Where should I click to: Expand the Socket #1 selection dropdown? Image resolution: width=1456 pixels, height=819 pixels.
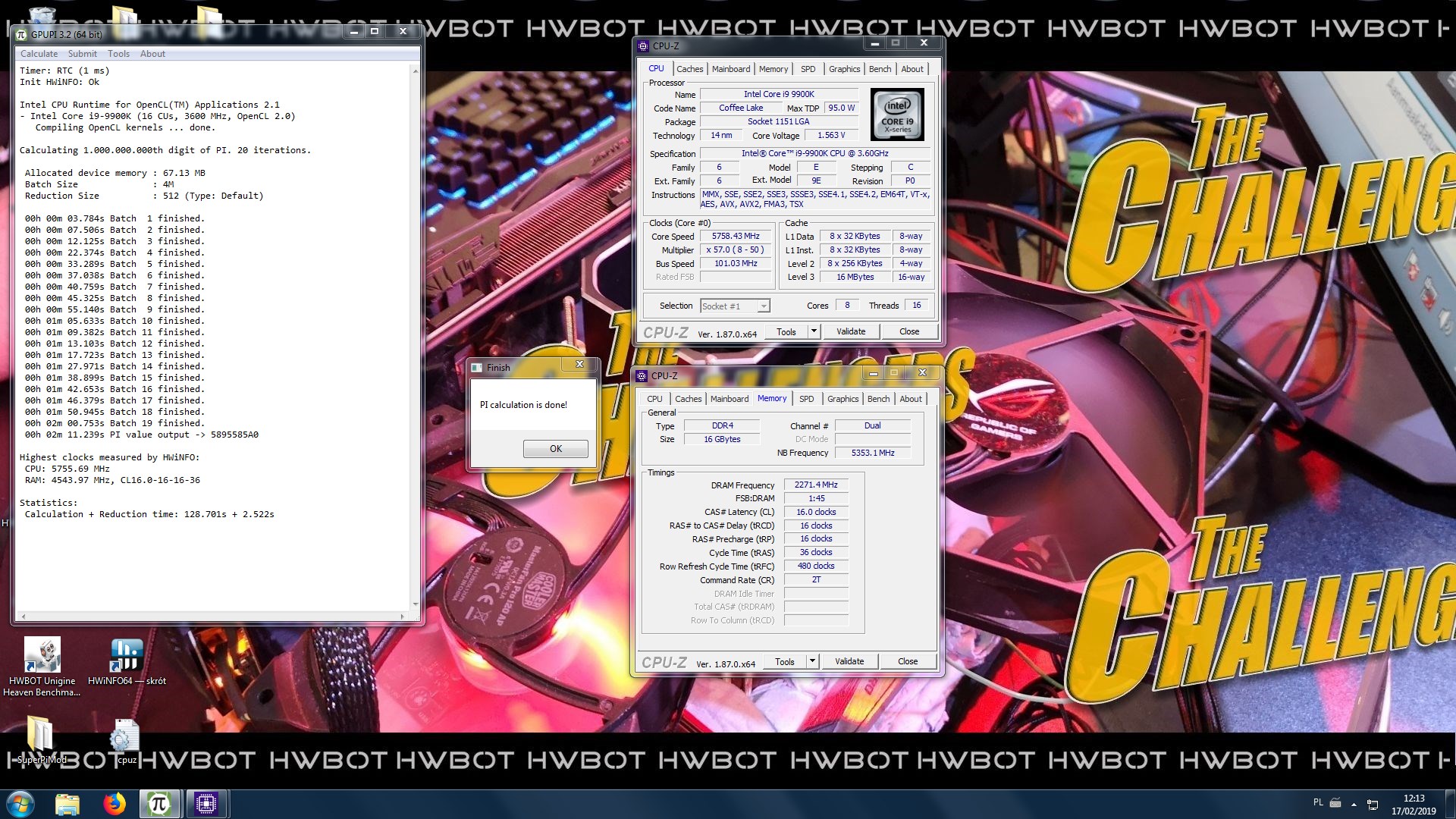pos(764,306)
